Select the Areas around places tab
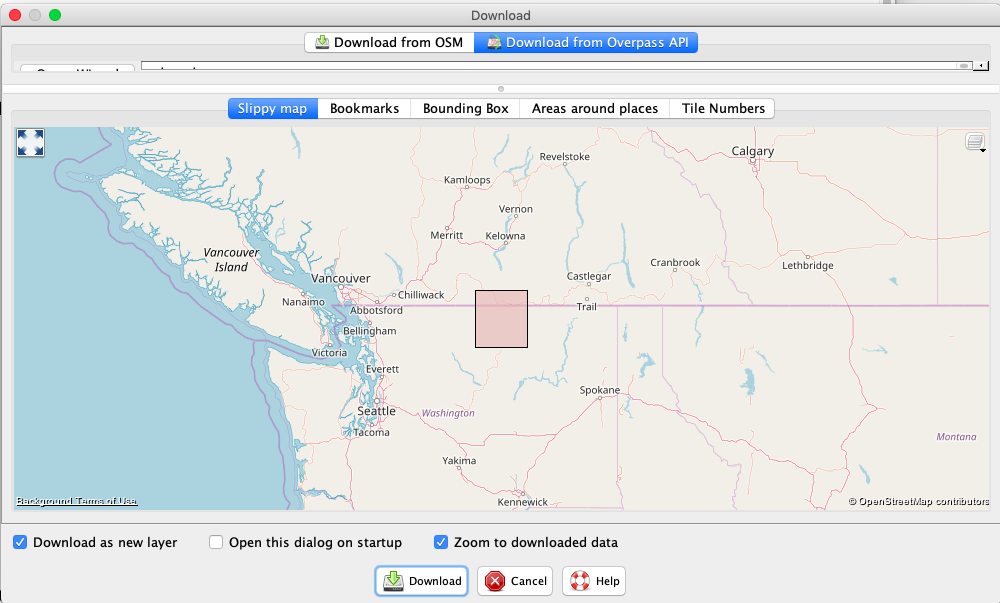This screenshot has width=1000, height=603. 594,108
